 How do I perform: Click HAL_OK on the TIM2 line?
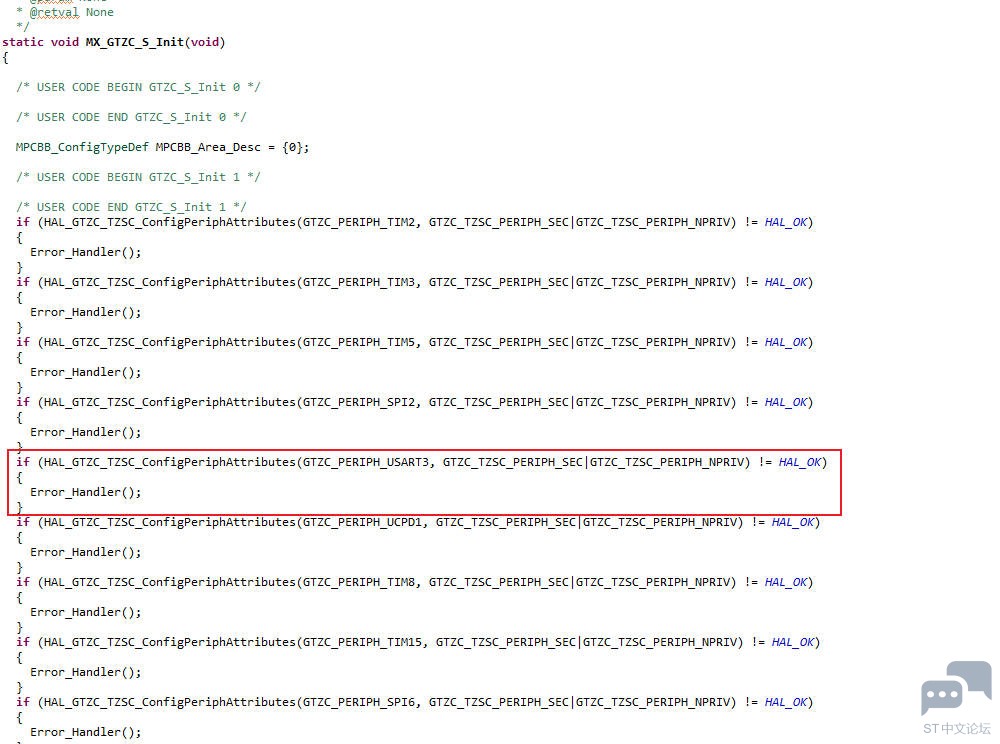[x=786, y=222]
